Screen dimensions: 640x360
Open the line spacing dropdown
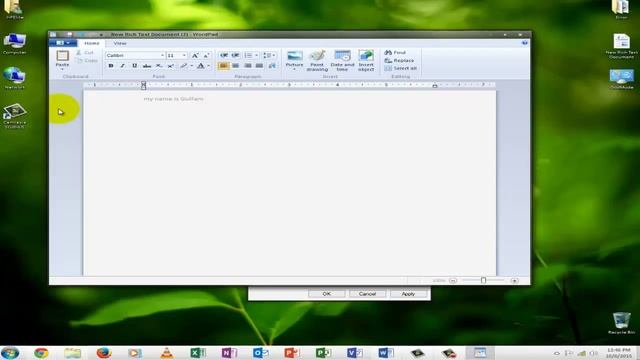click(269, 55)
